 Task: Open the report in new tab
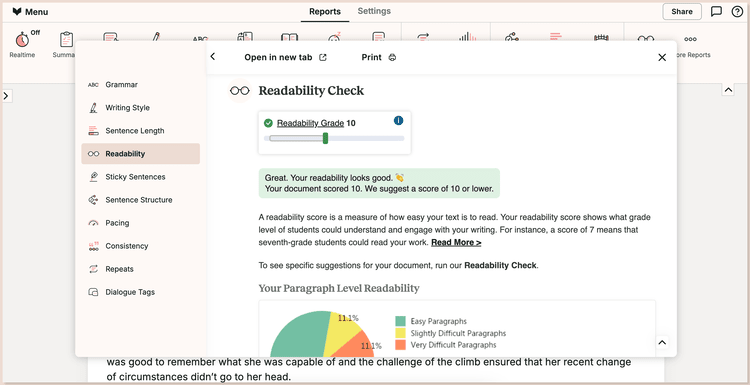click(x=286, y=57)
